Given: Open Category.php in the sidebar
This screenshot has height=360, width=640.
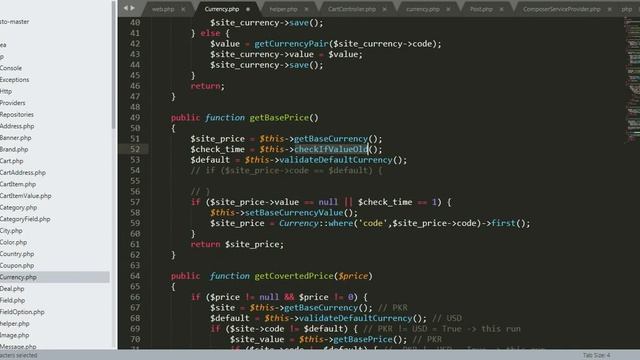Looking at the screenshot, I should [x=18, y=208].
